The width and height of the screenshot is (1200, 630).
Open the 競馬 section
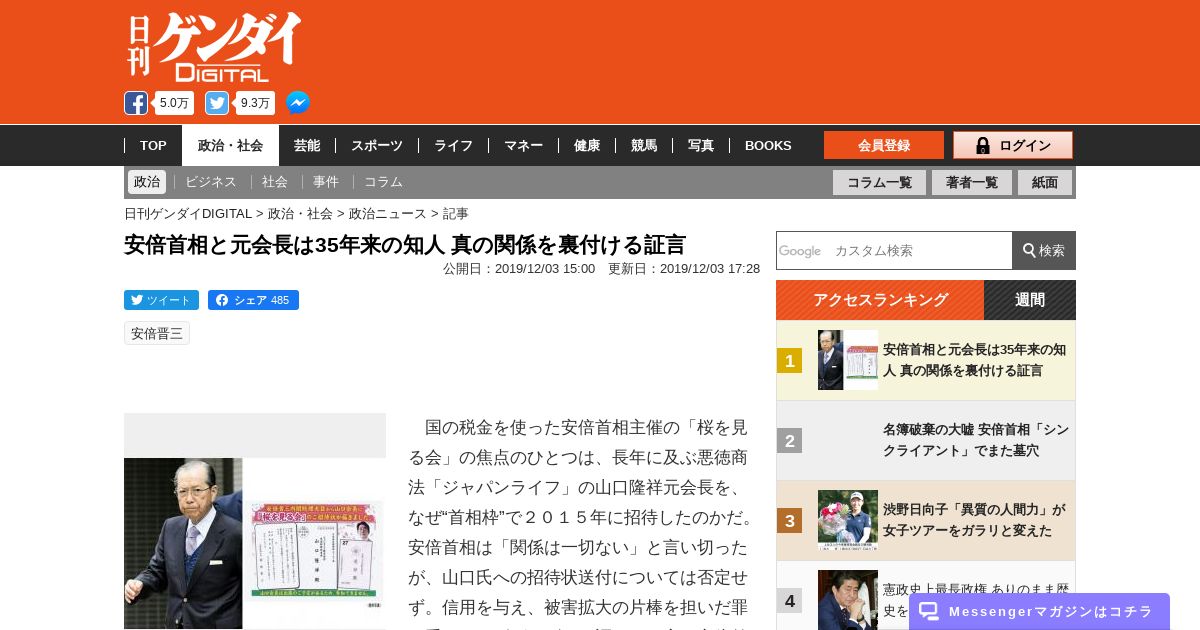644,145
